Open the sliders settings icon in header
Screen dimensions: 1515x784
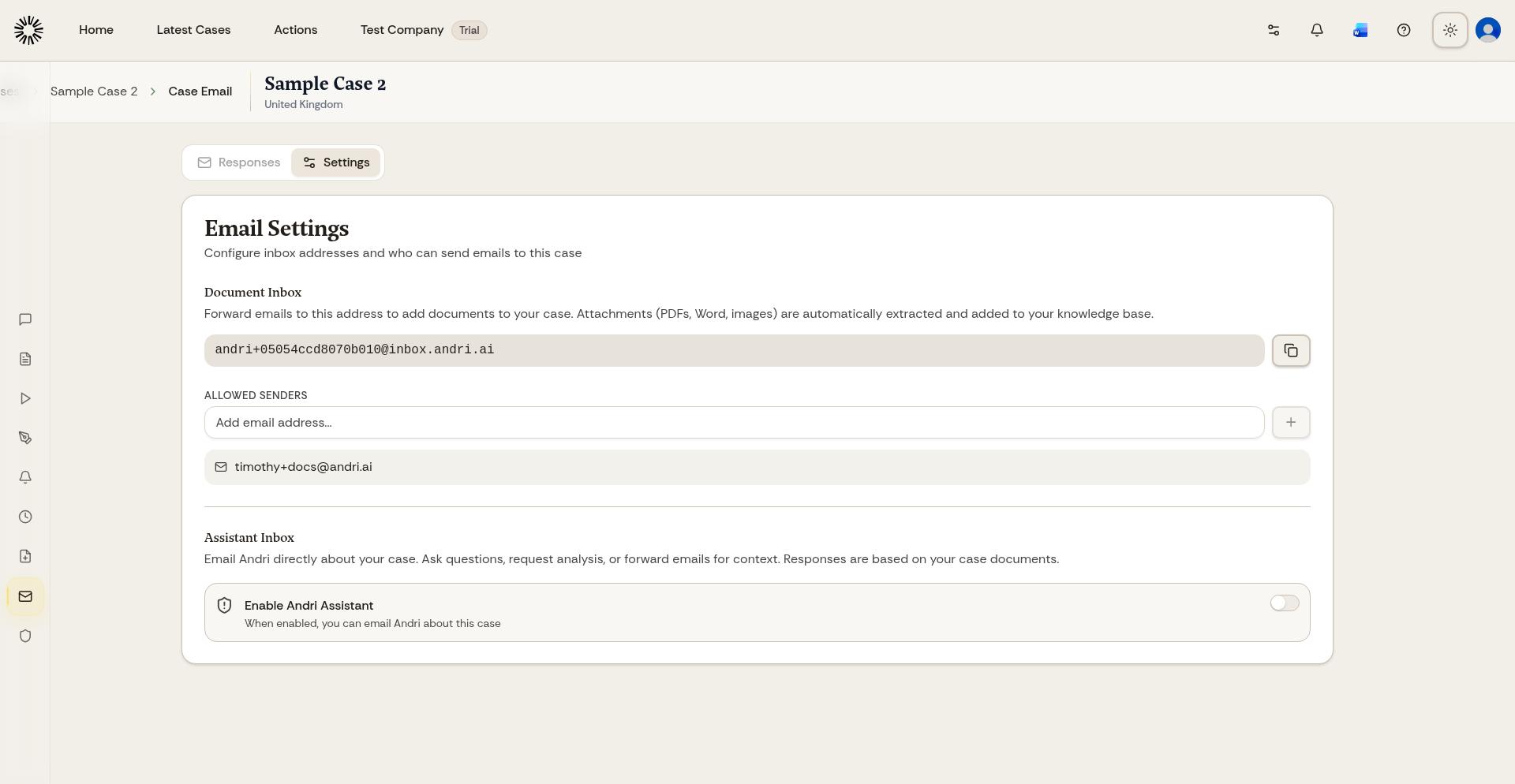click(1273, 30)
